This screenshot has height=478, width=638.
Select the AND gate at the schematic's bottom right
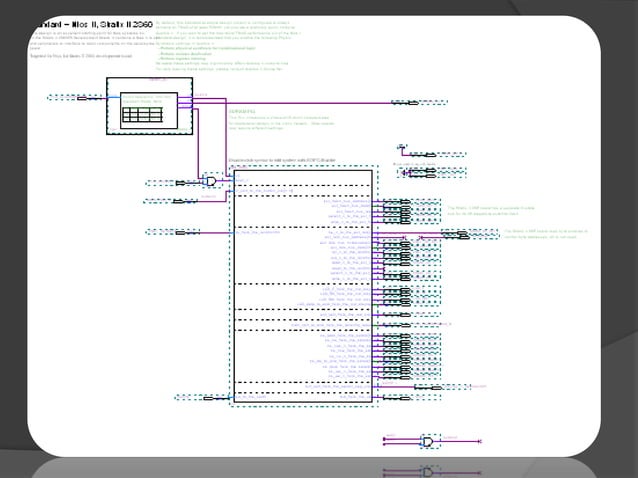pyautogui.click(x=428, y=441)
